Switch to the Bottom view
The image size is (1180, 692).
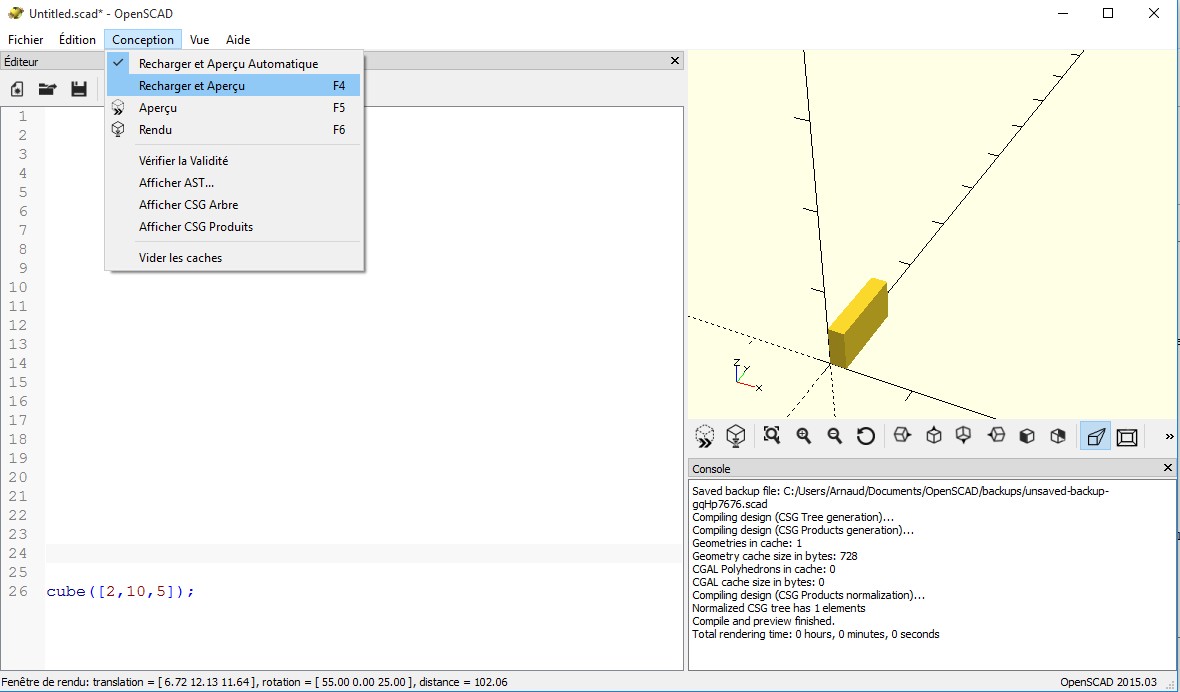(x=963, y=436)
